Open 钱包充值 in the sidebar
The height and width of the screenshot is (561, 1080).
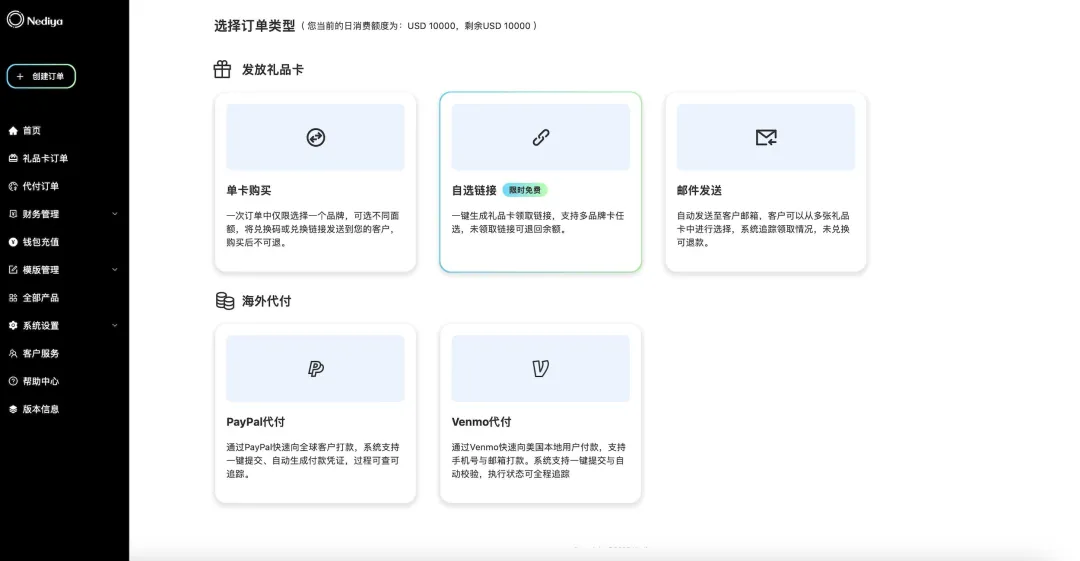point(41,242)
